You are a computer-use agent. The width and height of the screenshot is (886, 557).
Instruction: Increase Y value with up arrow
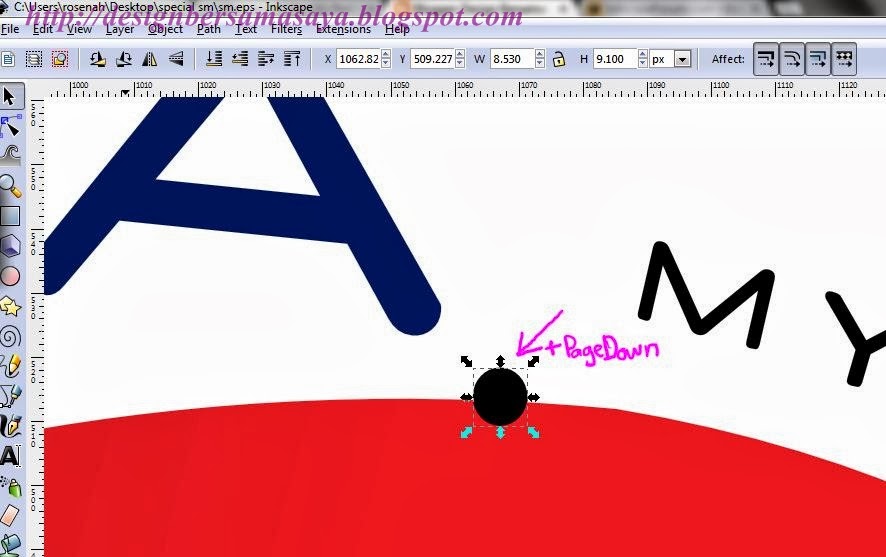[x=460, y=54]
